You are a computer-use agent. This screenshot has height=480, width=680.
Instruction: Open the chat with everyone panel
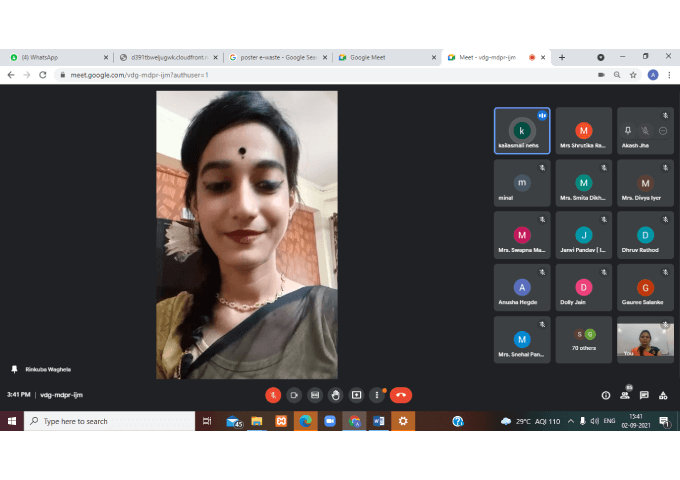644,395
